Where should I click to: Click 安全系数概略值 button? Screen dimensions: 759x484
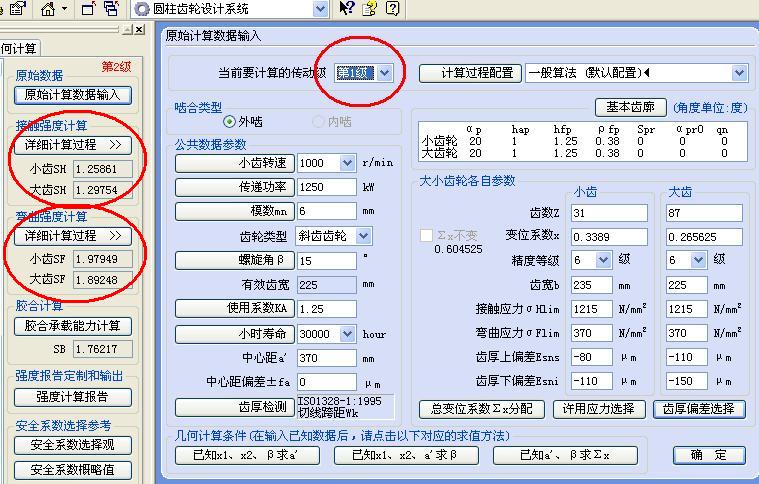point(73,469)
